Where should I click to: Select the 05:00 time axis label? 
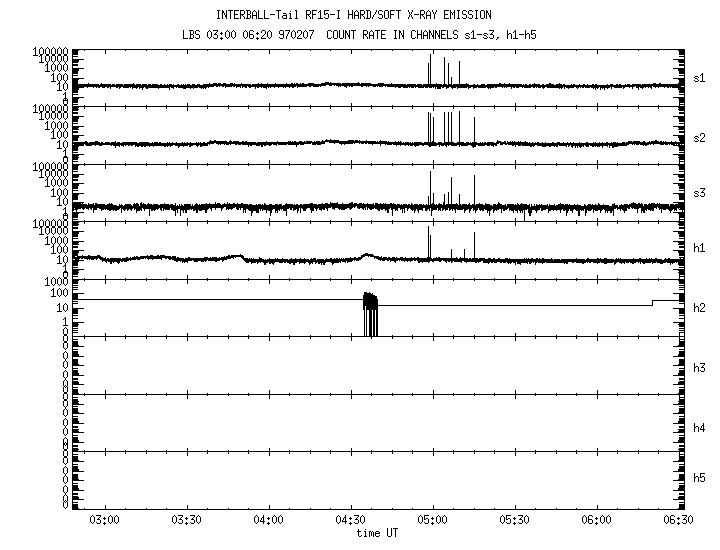432,521
